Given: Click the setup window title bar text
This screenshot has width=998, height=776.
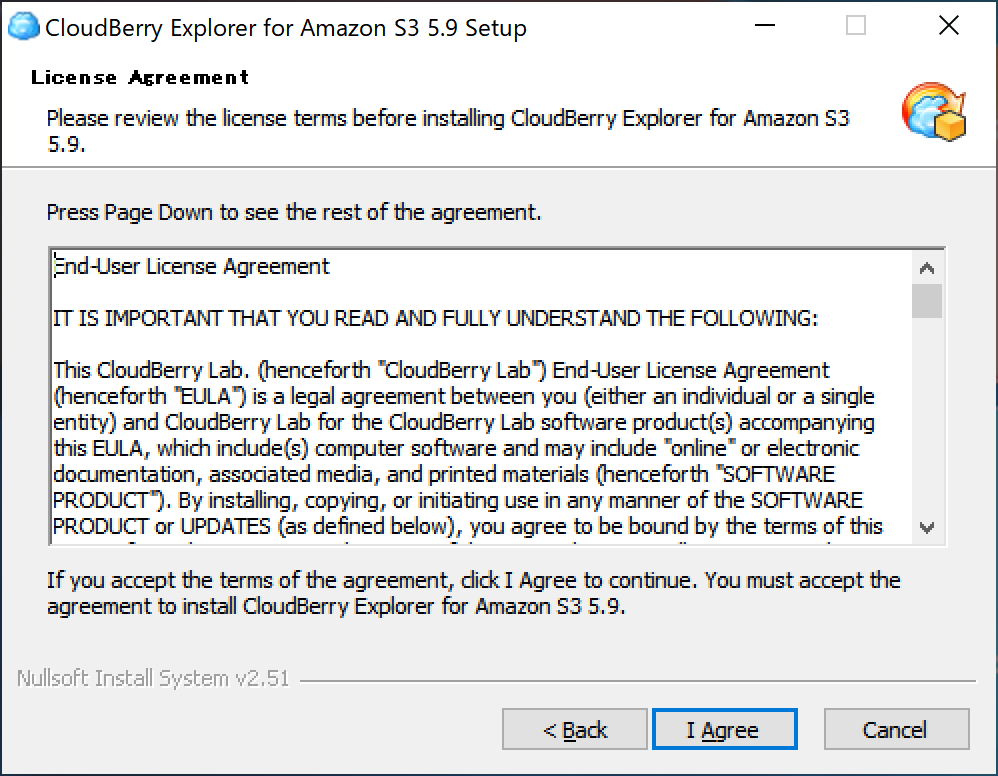Looking at the screenshot, I should coord(283,28).
